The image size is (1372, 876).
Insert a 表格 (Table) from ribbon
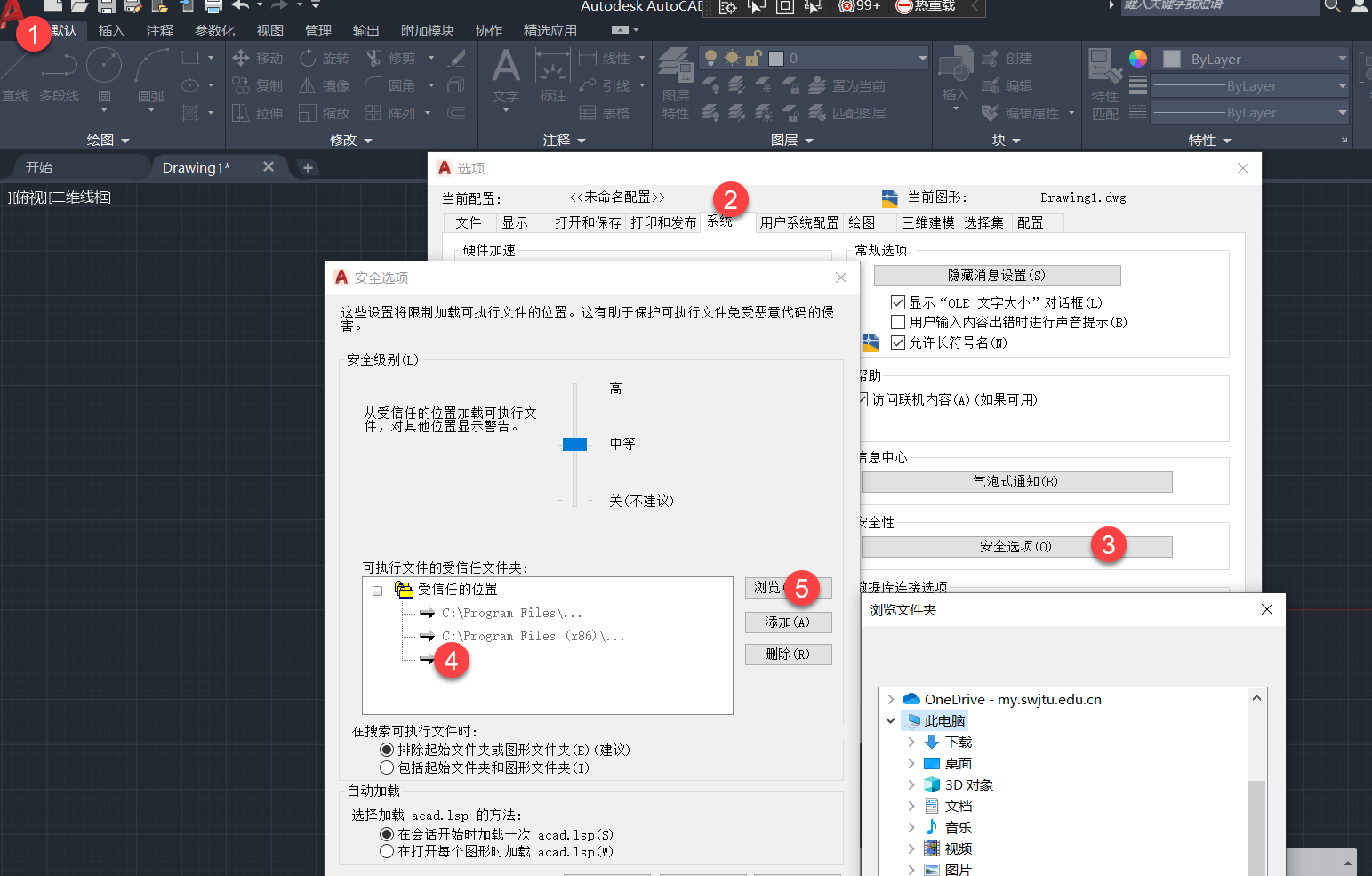click(605, 114)
